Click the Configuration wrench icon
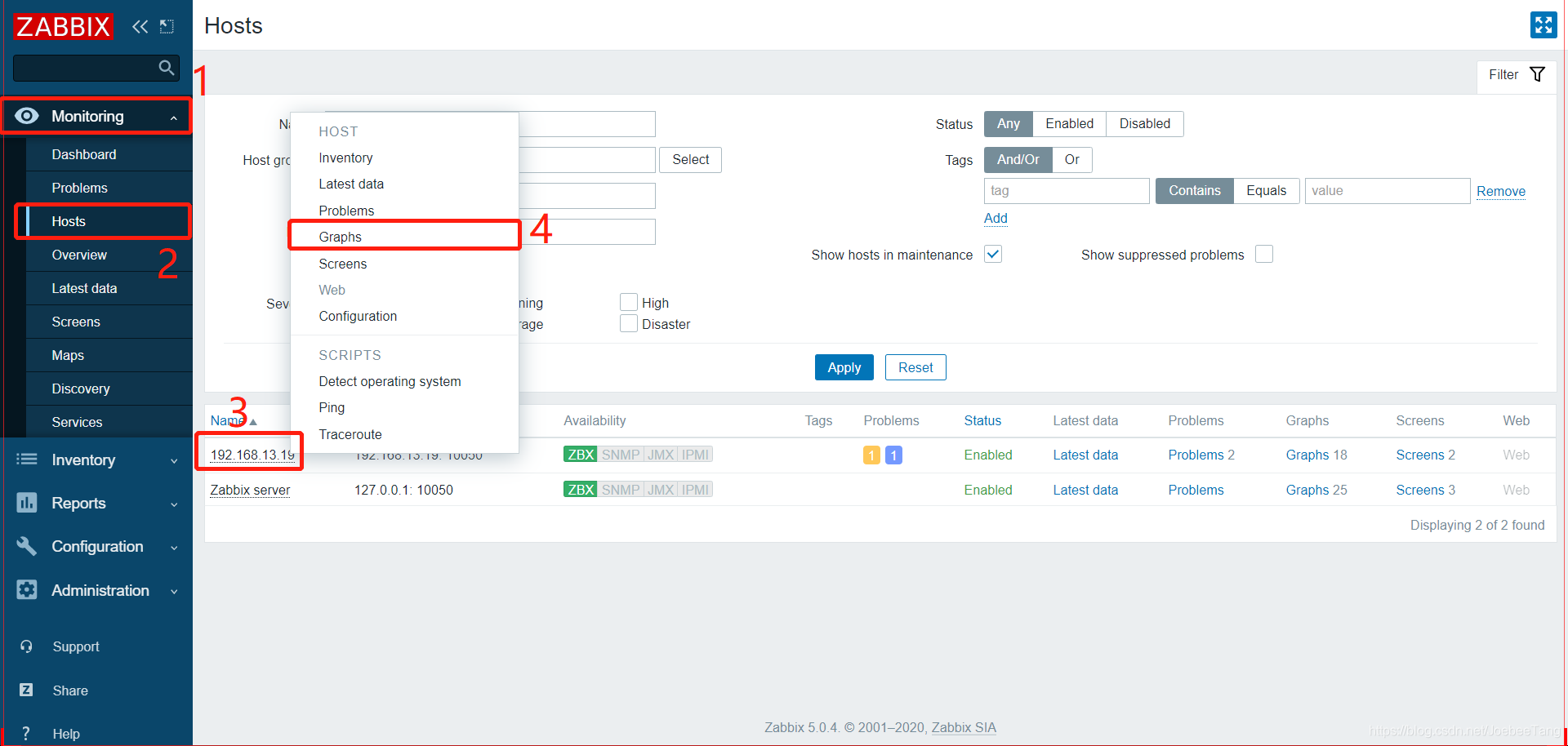 pyautogui.click(x=27, y=546)
